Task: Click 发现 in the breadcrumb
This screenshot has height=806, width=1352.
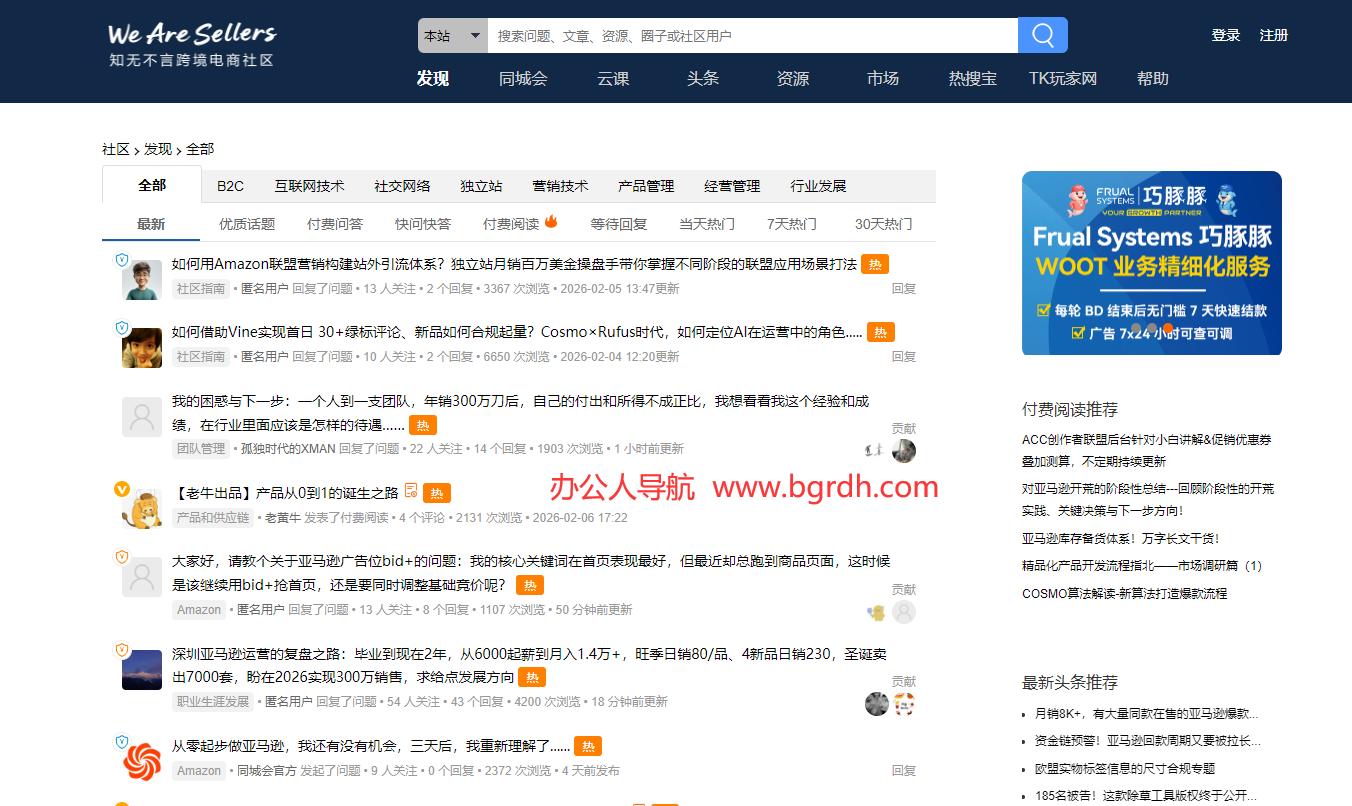Action: [x=158, y=149]
